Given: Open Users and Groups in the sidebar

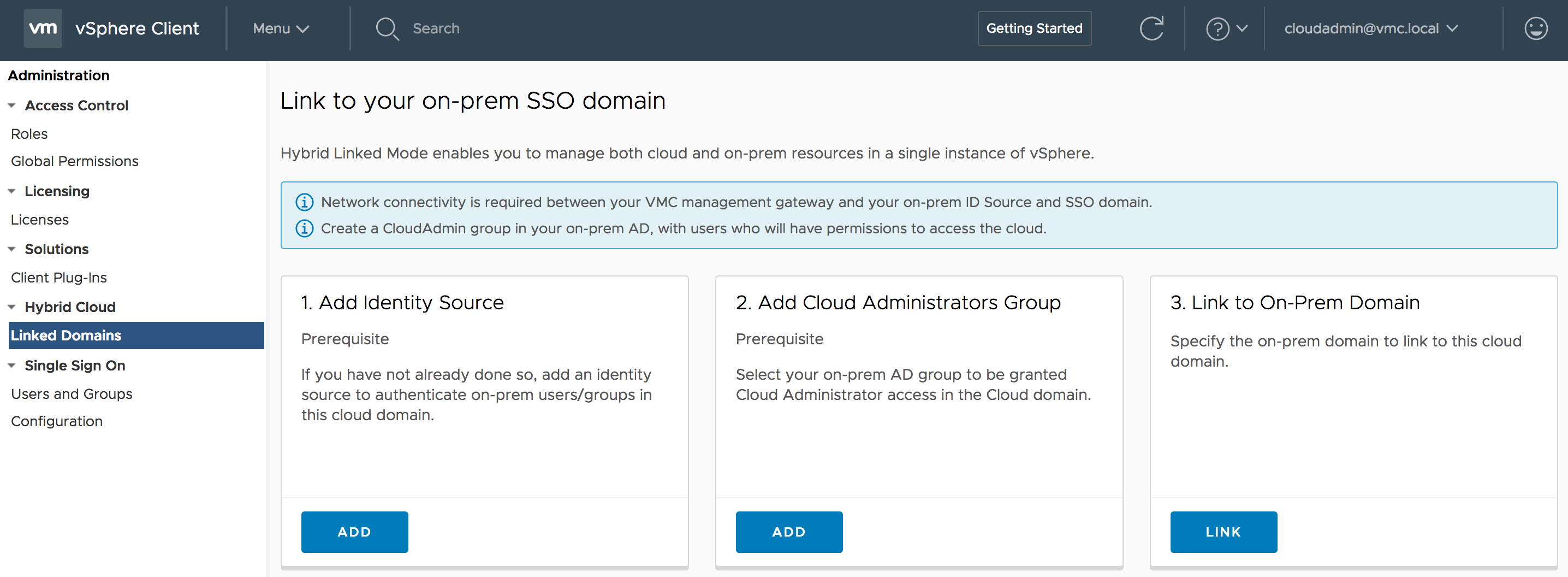Looking at the screenshot, I should click(72, 394).
